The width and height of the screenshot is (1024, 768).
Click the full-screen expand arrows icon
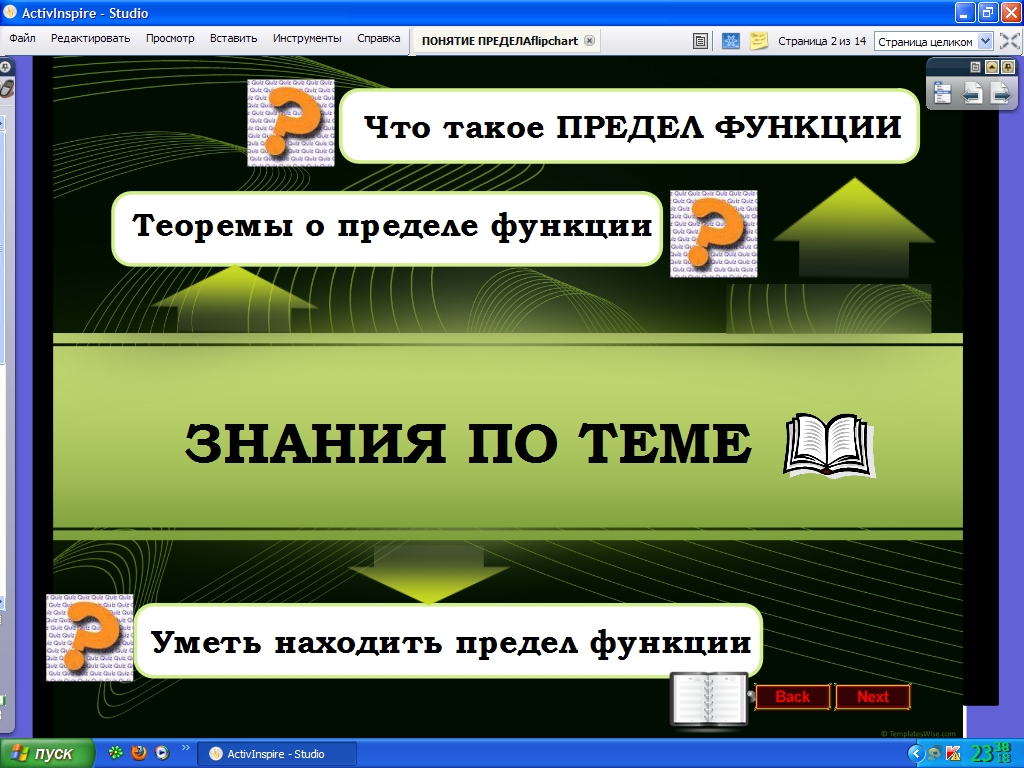1010,41
